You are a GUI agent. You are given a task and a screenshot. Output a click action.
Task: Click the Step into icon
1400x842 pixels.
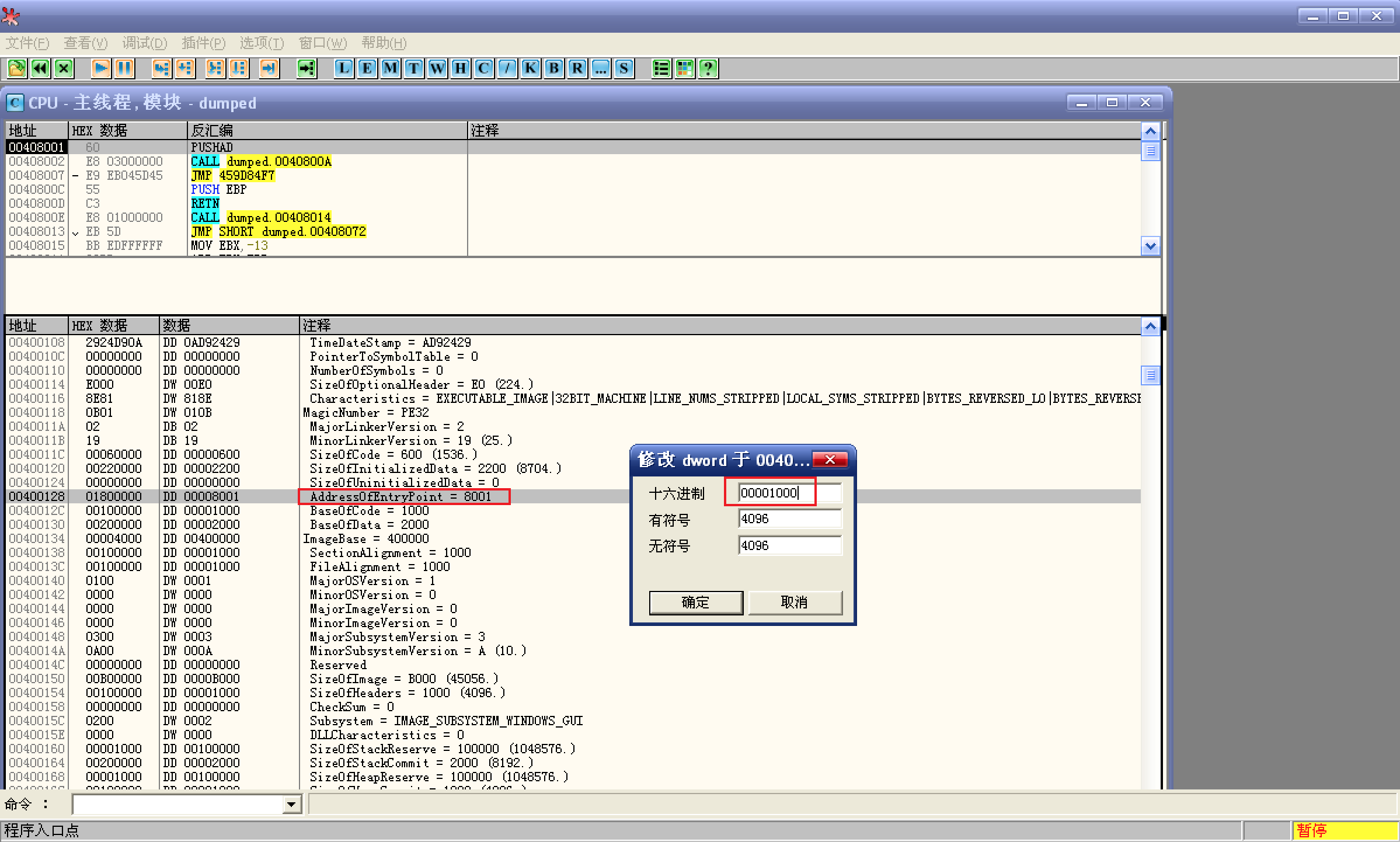161,69
